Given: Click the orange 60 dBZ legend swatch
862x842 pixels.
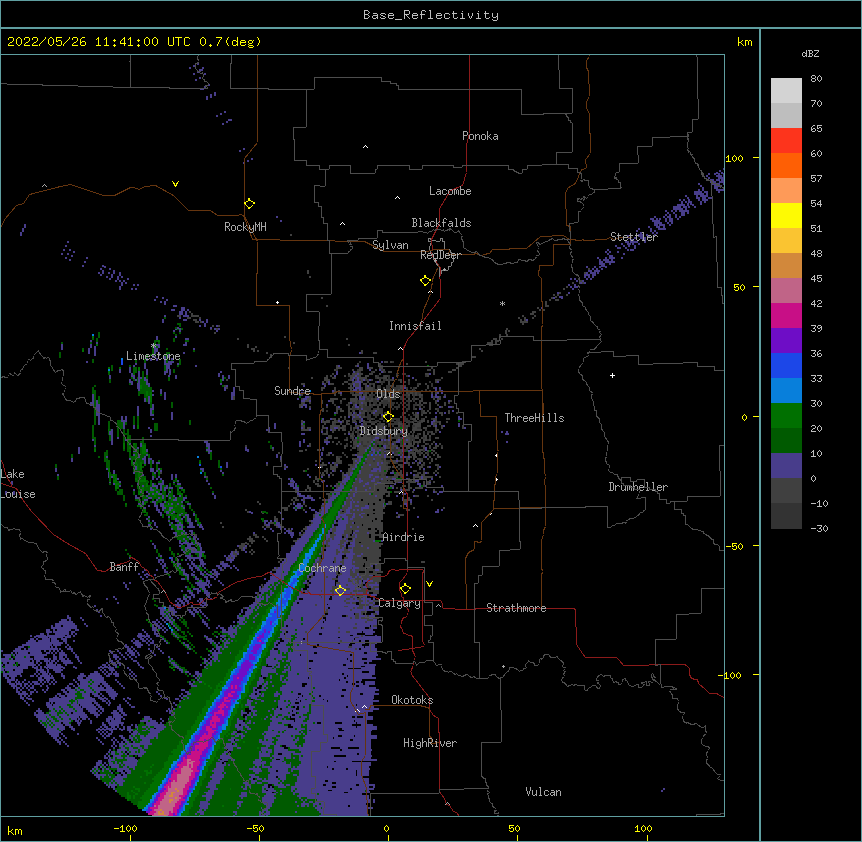Looking at the screenshot, I should [786, 165].
